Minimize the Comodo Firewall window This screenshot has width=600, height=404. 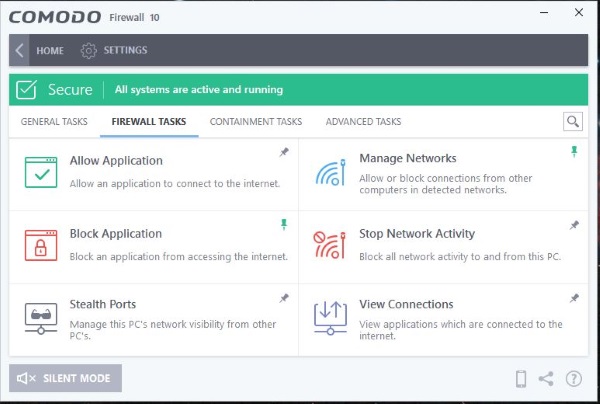pos(544,13)
